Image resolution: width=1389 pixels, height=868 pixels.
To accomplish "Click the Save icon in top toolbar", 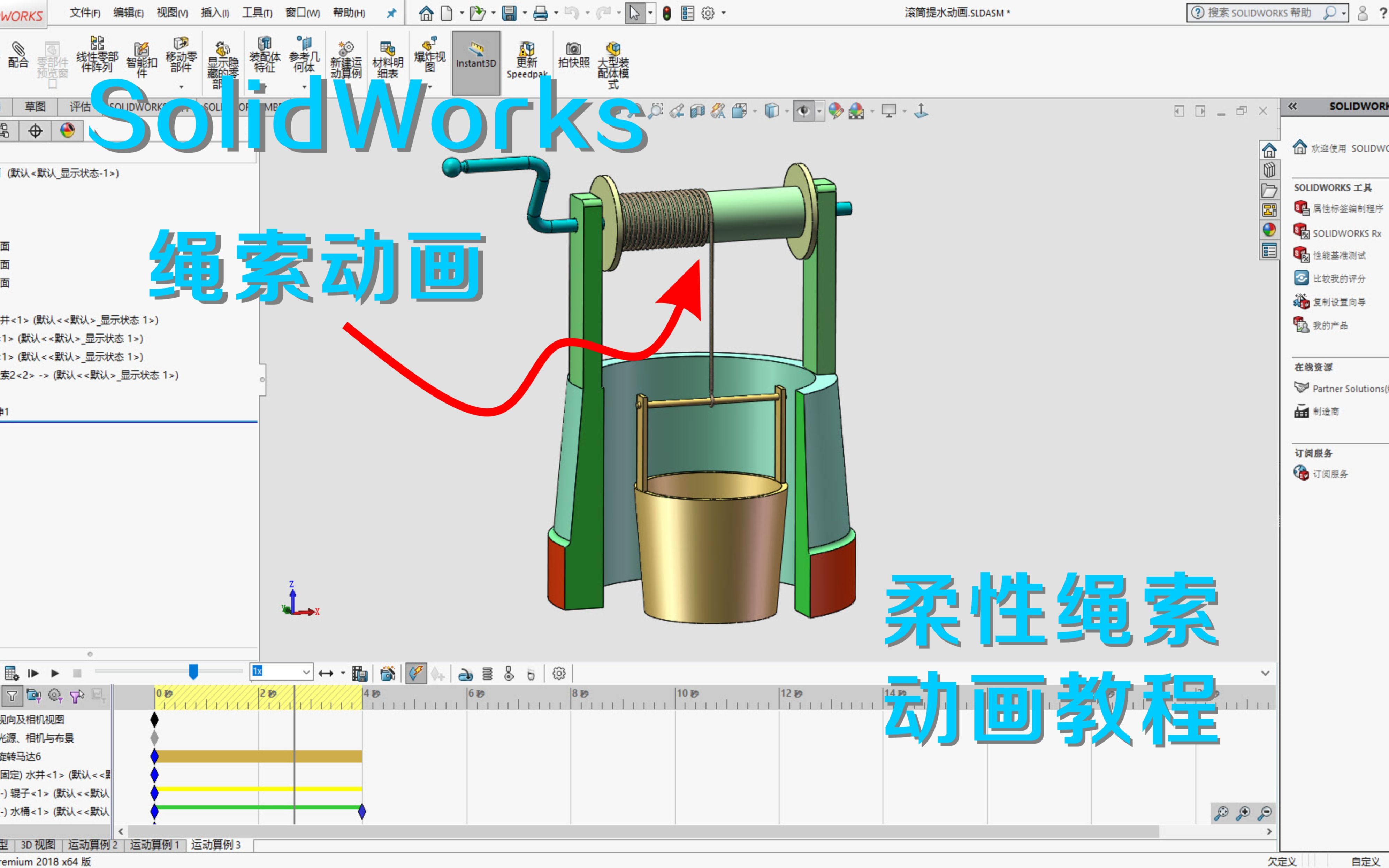I will tap(509, 13).
